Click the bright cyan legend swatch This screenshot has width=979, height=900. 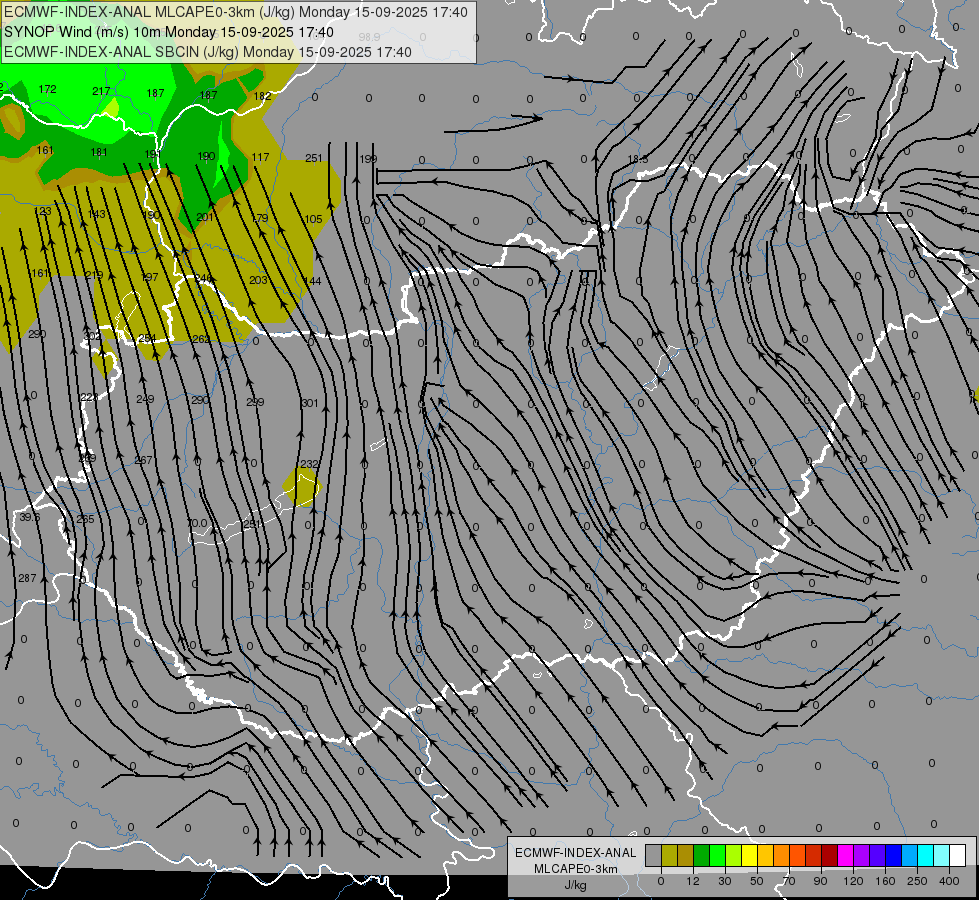(x=926, y=856)
